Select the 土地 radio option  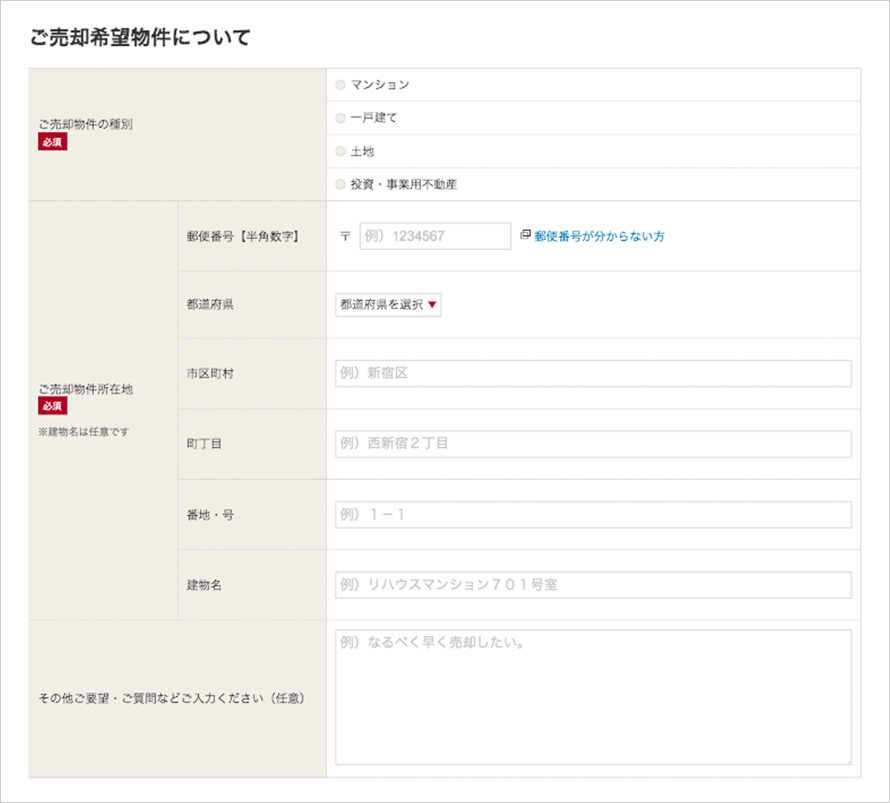[x=341, y=152]
